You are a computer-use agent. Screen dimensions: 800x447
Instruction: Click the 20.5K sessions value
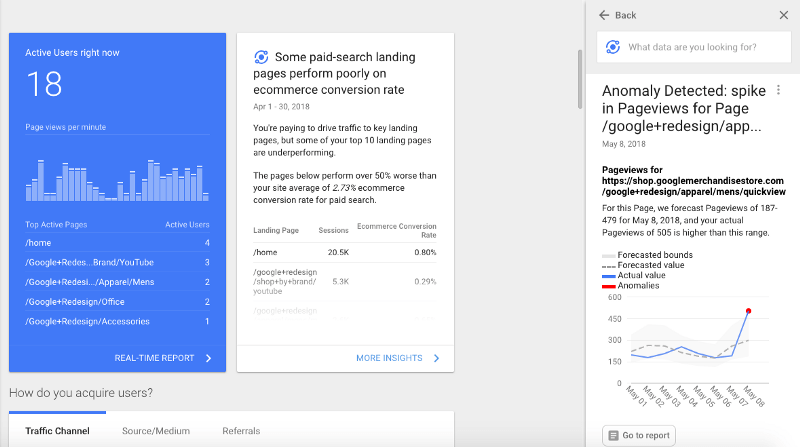(338, 253)
